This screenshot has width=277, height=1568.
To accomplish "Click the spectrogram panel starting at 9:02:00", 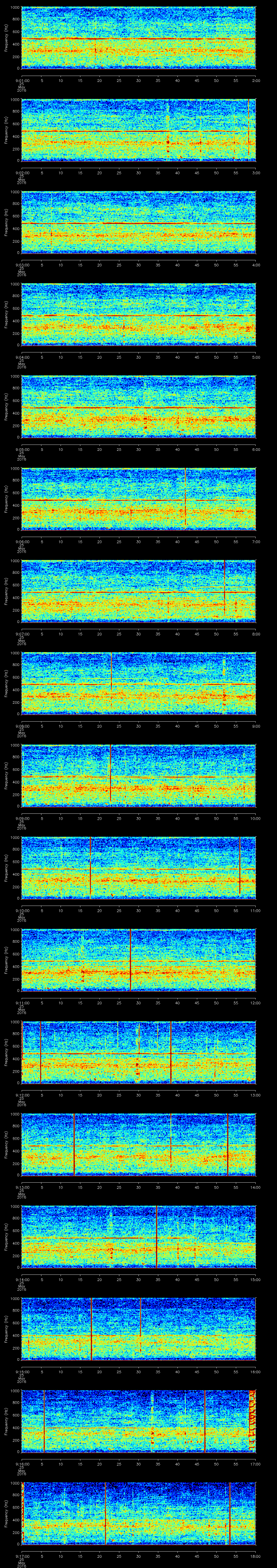I will click(139, 130).
